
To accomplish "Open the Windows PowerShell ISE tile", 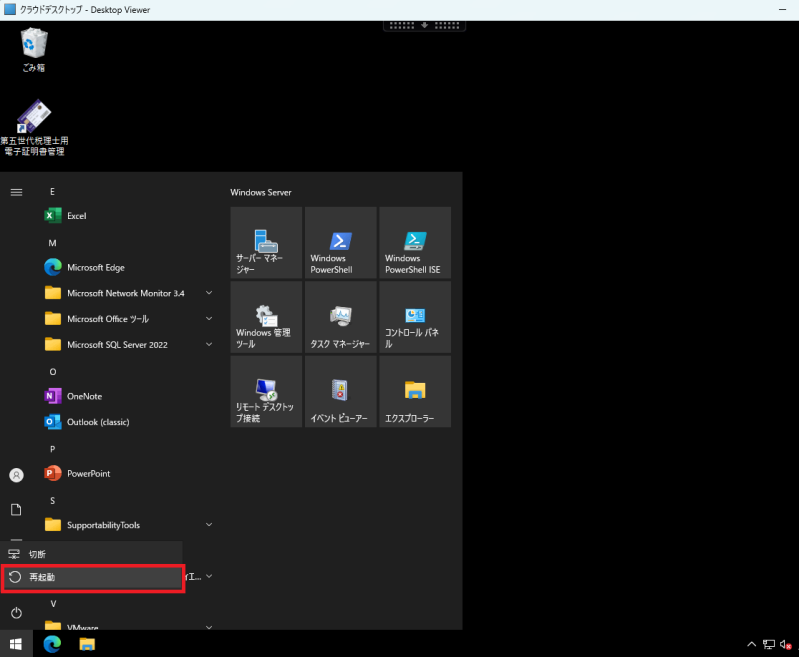I will pos(414,242).
